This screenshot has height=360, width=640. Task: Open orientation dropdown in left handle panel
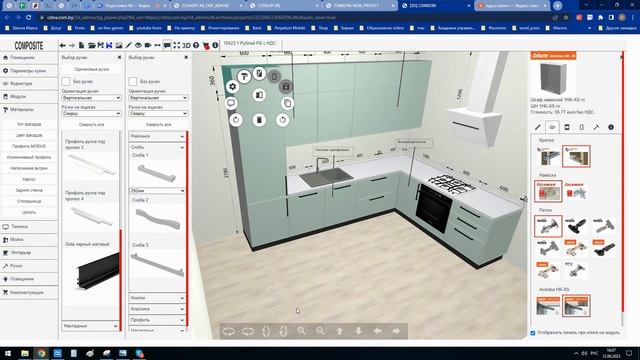[91, 98]
